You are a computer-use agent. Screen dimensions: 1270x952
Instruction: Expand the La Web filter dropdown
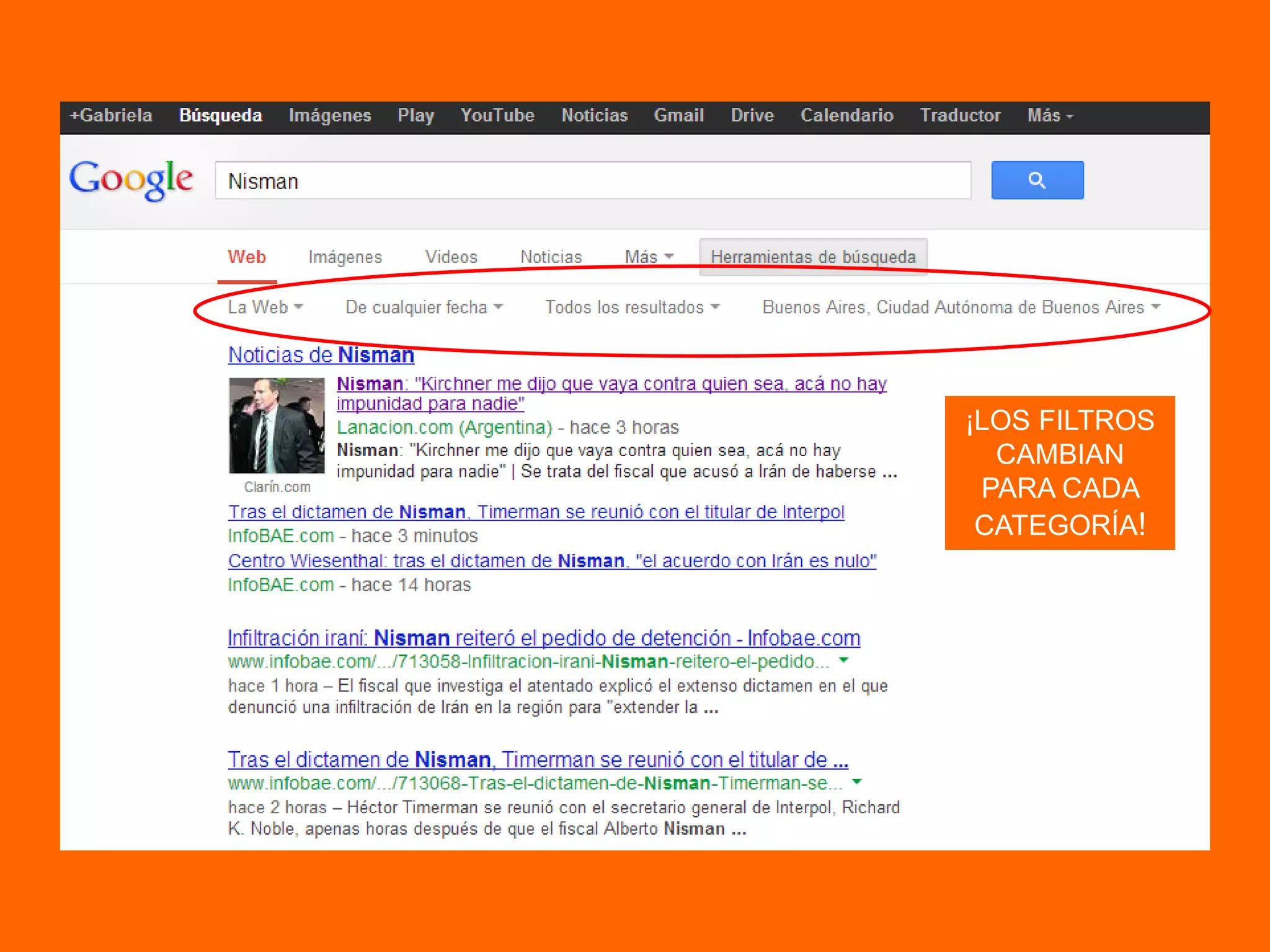265,307
